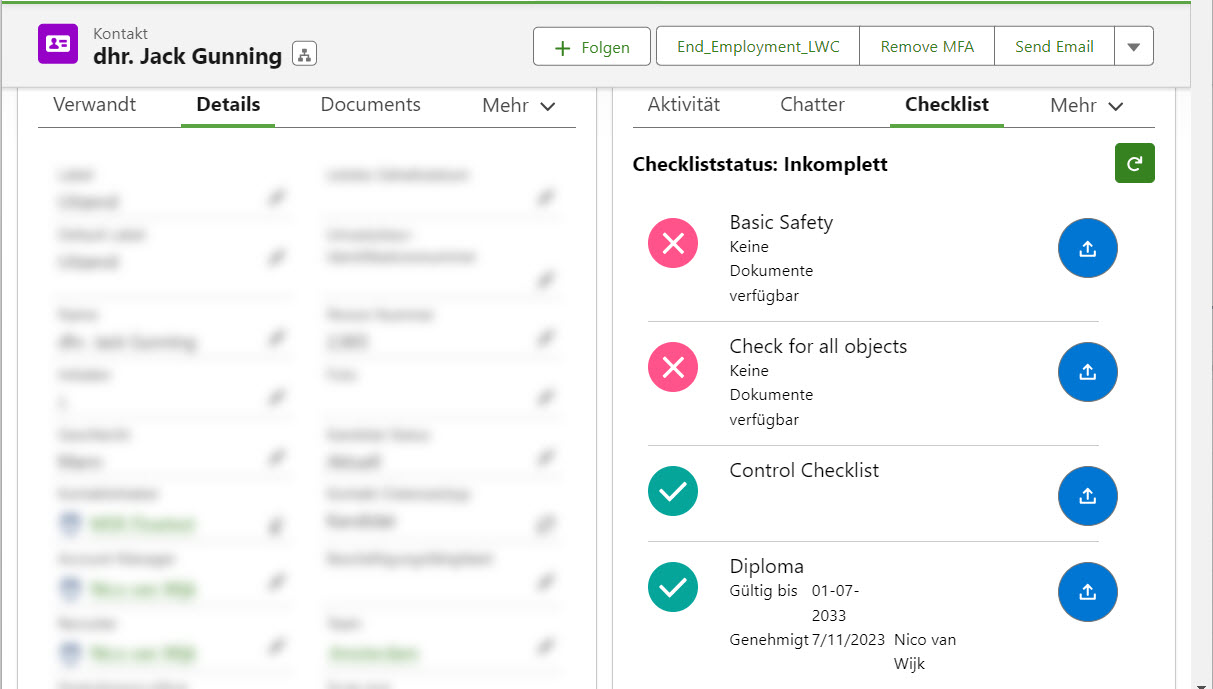This screenshot has height=689, width=1213.
Task: Upload a document for Control Checklist
Action: tap(1087, 496)
